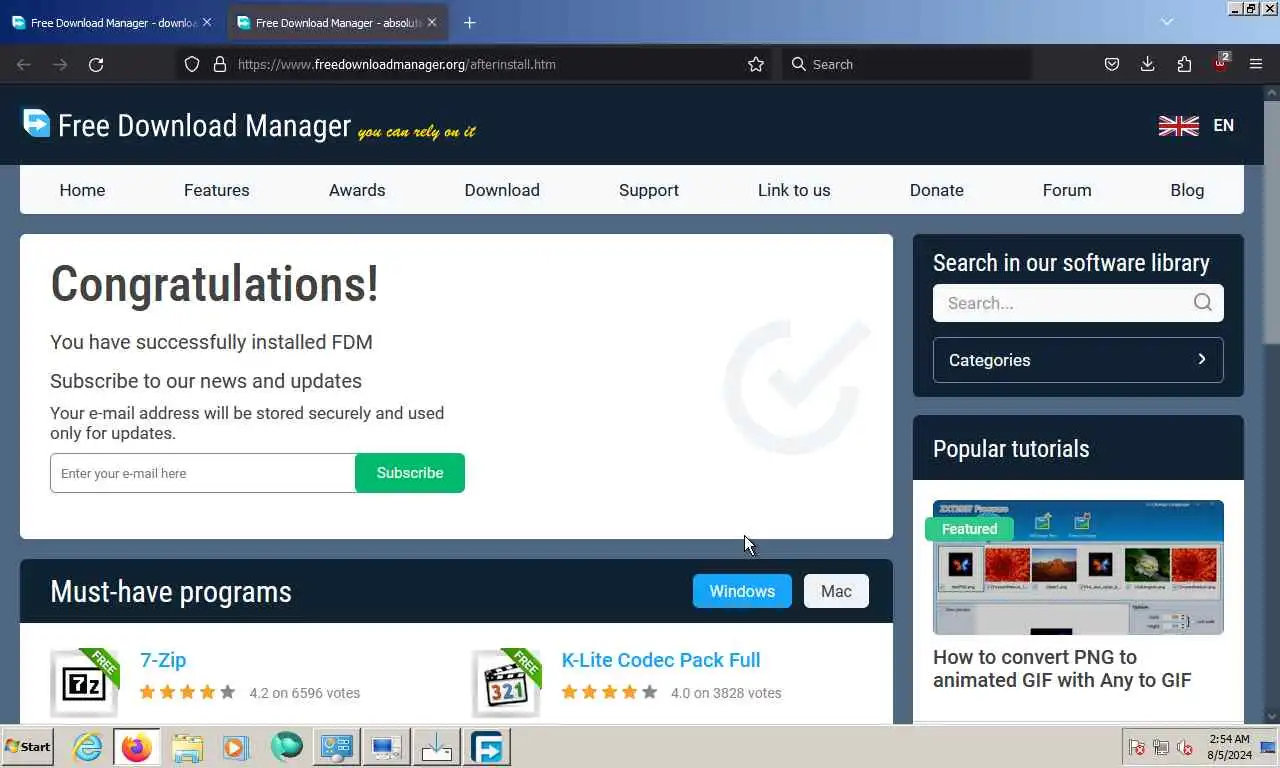Click the padlock site security icon
The image size is (1280, 768).
click(x=220, y=64)
